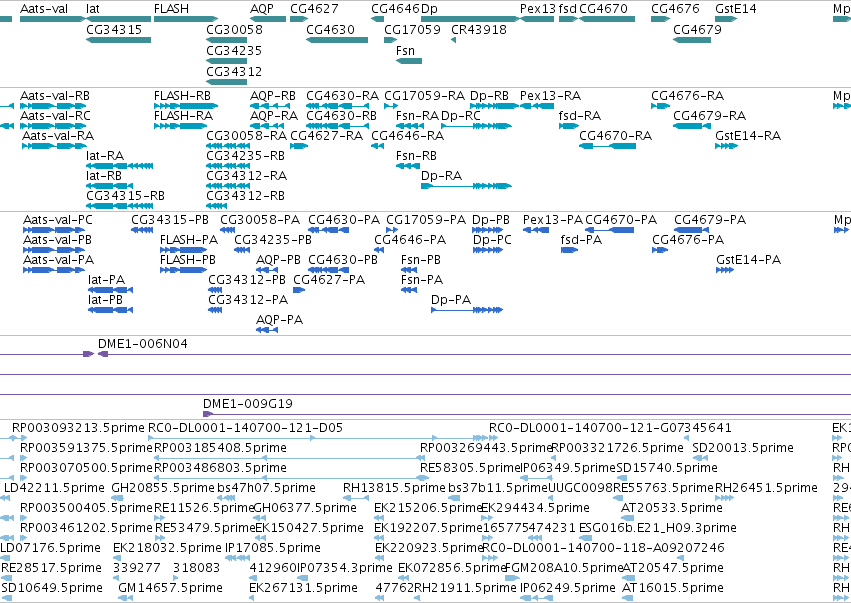Click the CG4676 gene label
Viewport: 851px width, 603px height.
click(676, 9)
